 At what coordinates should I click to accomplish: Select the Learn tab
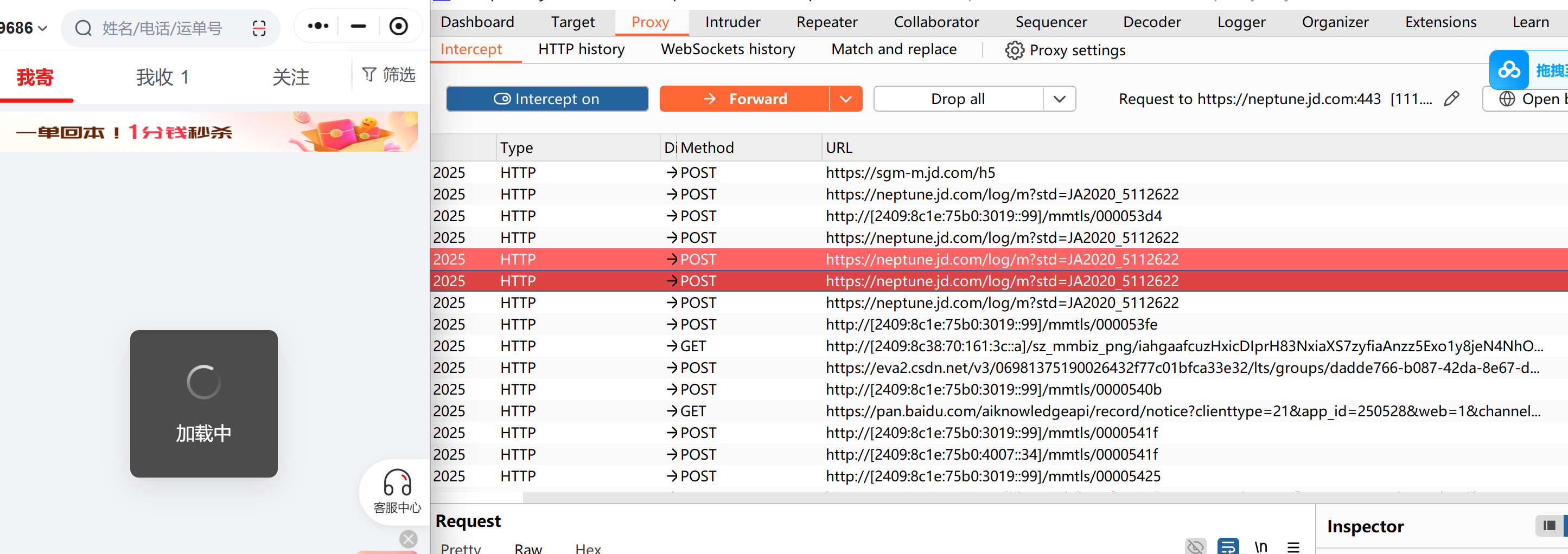[1531, 23]
